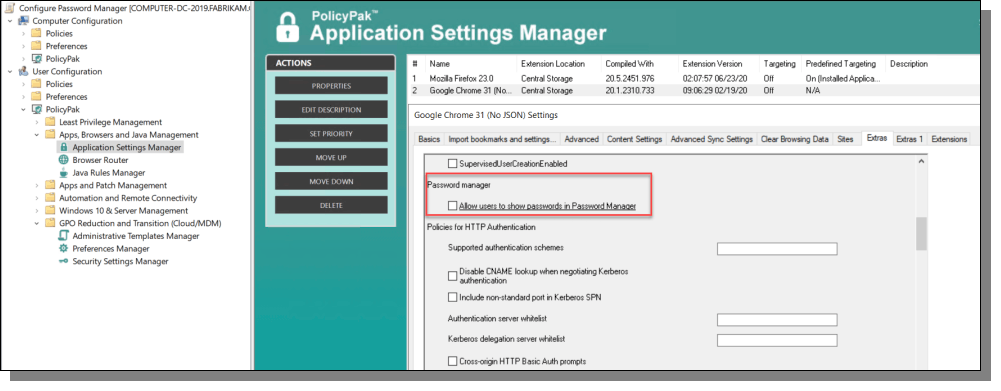Click Supported authentication schemes input field
The image size is (1001, 391).
(777, 249)
